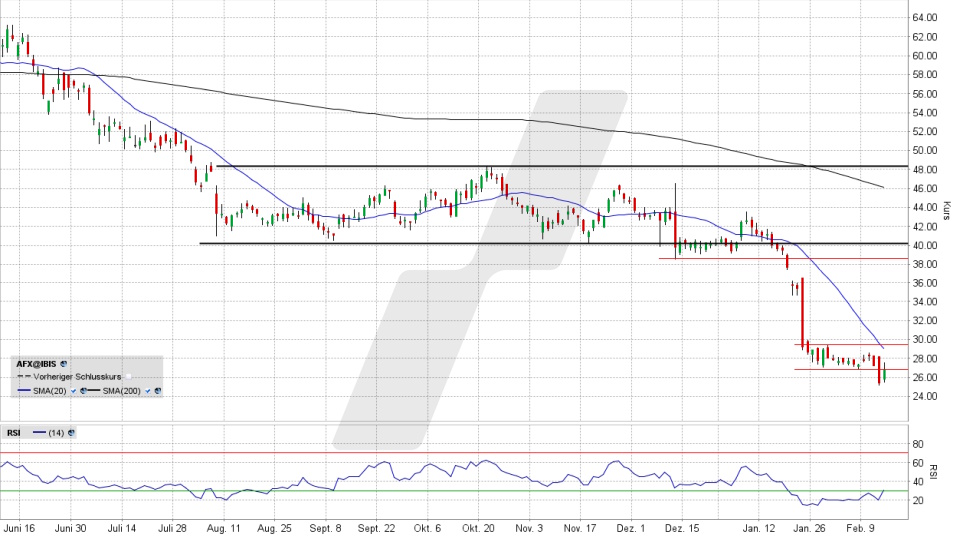This screenshot has width=960, height=540.
Task: Click the AFX@IBIS symbol label
Action: coord(36,364)
